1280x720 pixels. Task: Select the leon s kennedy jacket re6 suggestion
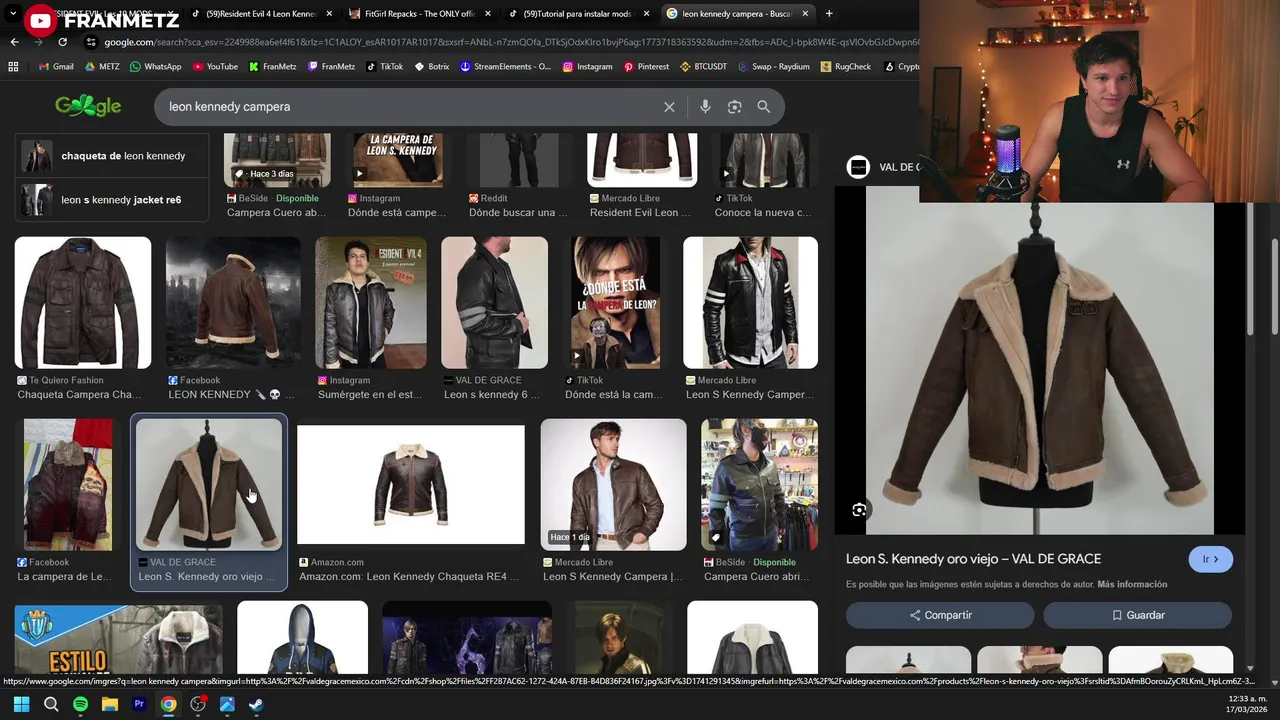pyautogui.click(x=111, y=200)
